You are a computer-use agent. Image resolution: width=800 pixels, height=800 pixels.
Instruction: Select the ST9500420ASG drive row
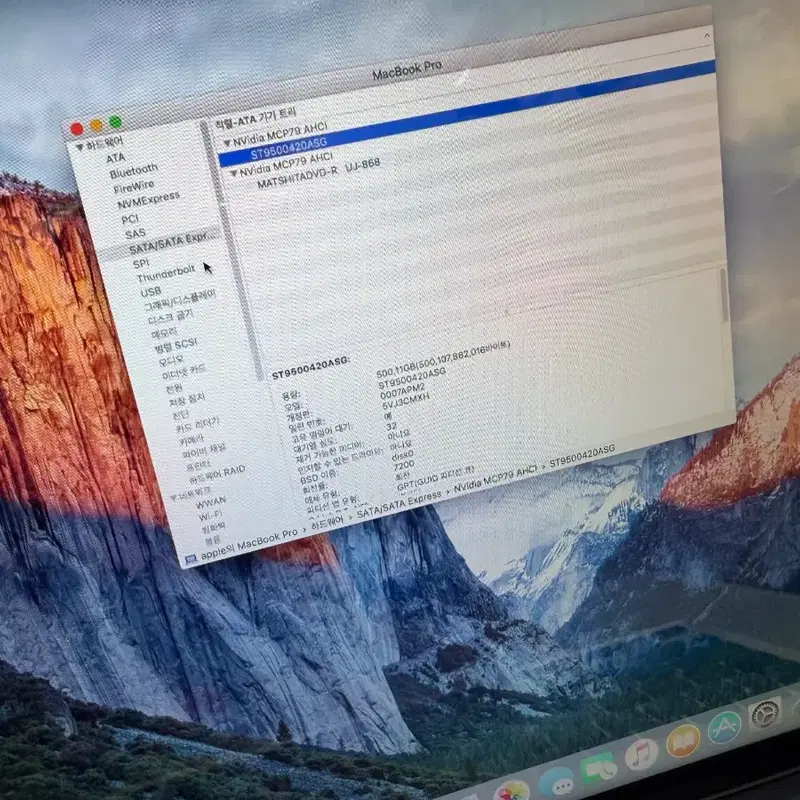[466, 114]
